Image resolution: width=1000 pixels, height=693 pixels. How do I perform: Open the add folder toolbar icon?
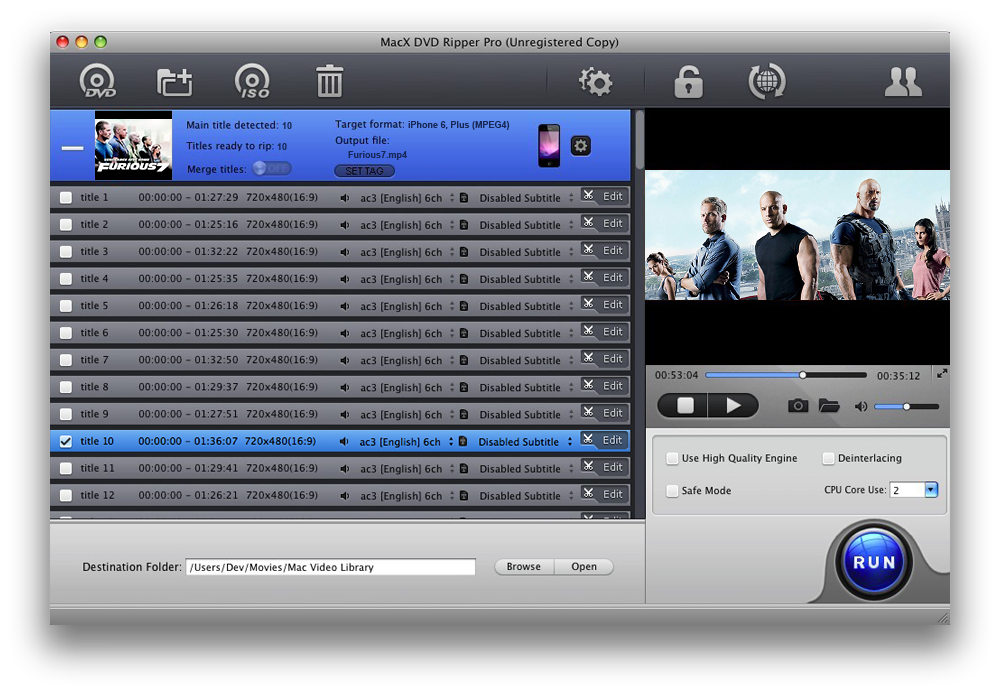[175, 82]
